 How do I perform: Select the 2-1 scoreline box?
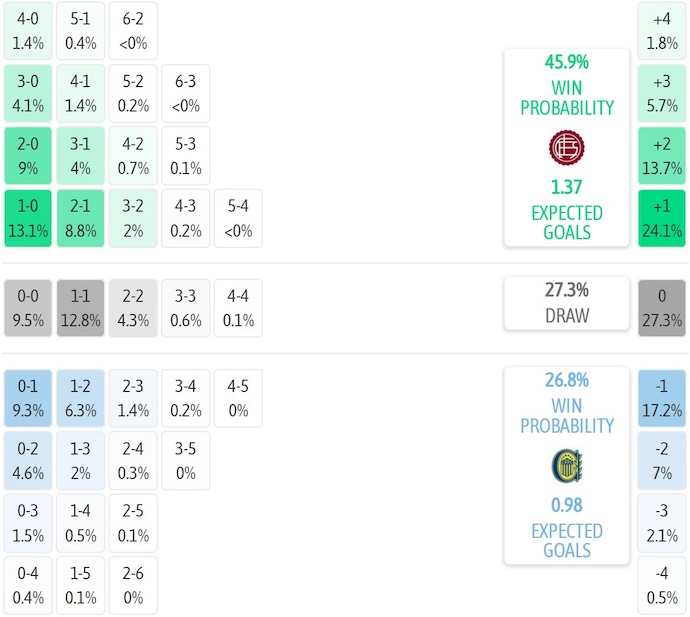pyautogui.click(x=81, y=218)
